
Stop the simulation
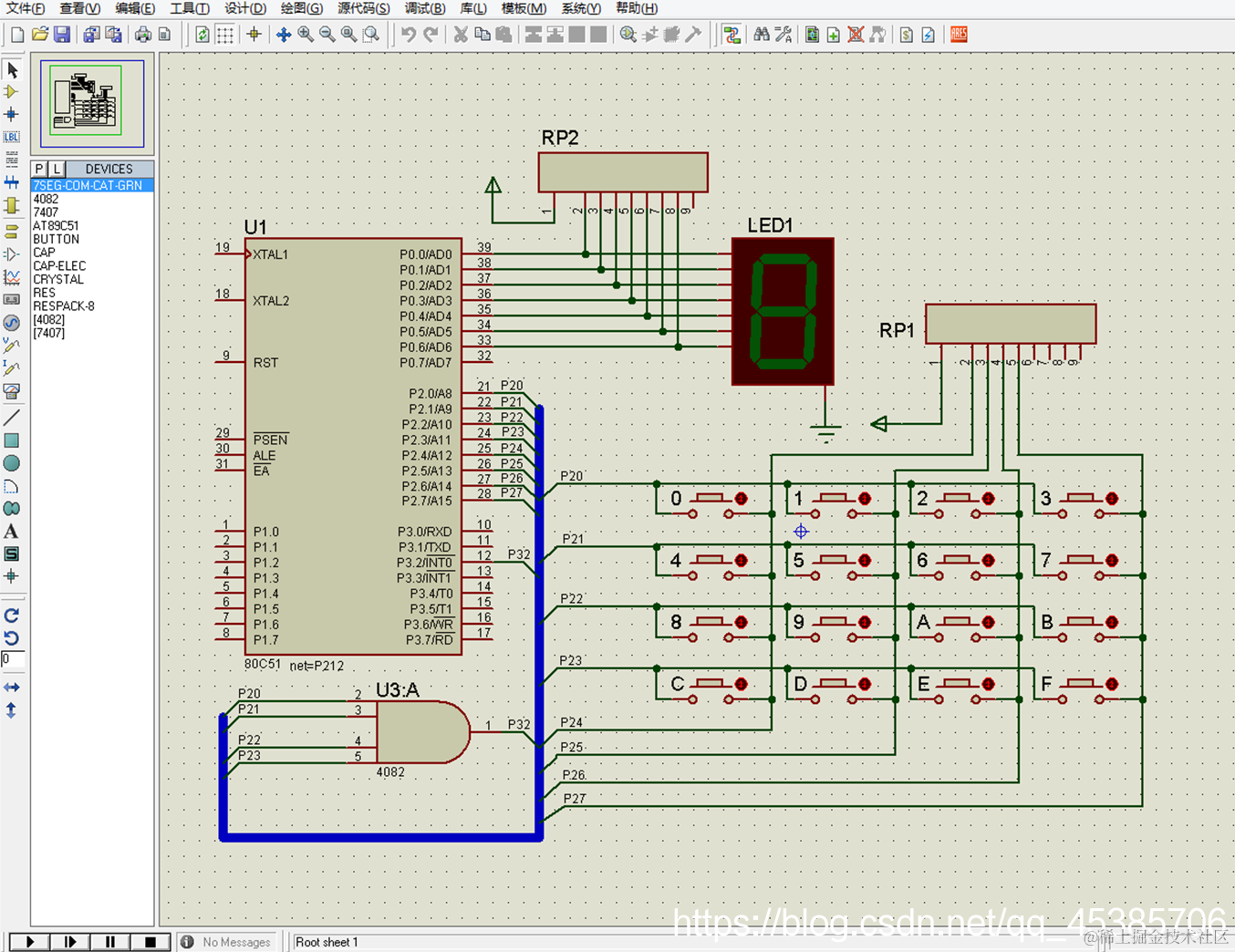[x=150, y=942]
